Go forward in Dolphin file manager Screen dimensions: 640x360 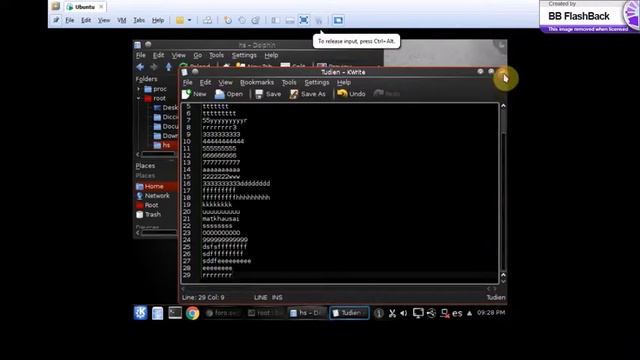coord(154,67)
